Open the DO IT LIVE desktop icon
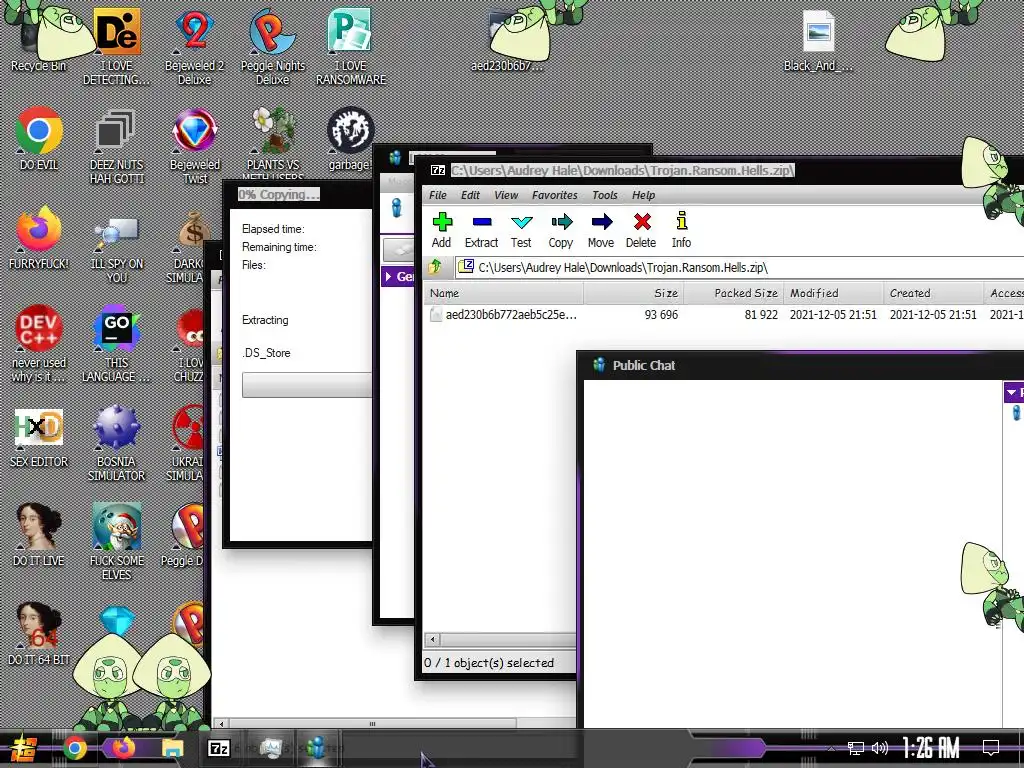The height and width of the screenshot is (768, 1024). click(x=39, y=534)
